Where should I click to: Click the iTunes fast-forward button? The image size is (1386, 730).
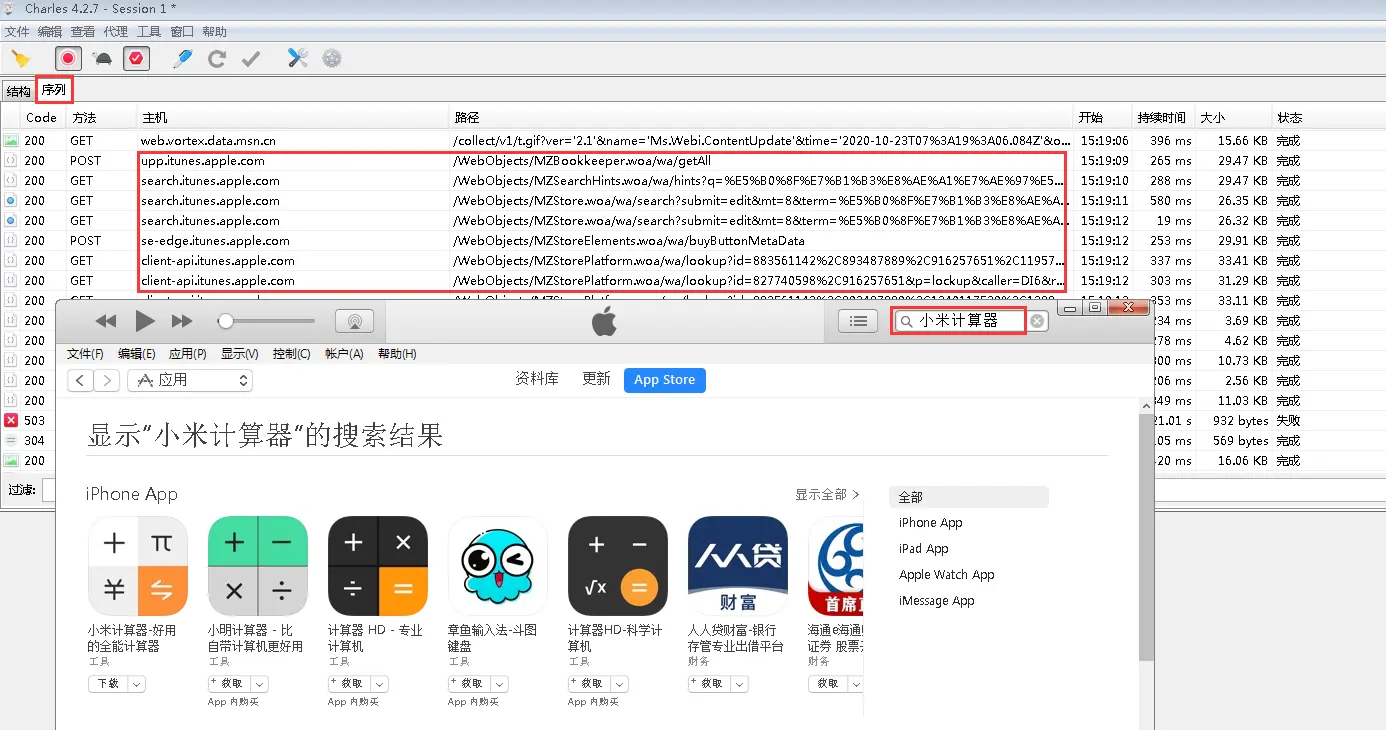coord(182,321)
